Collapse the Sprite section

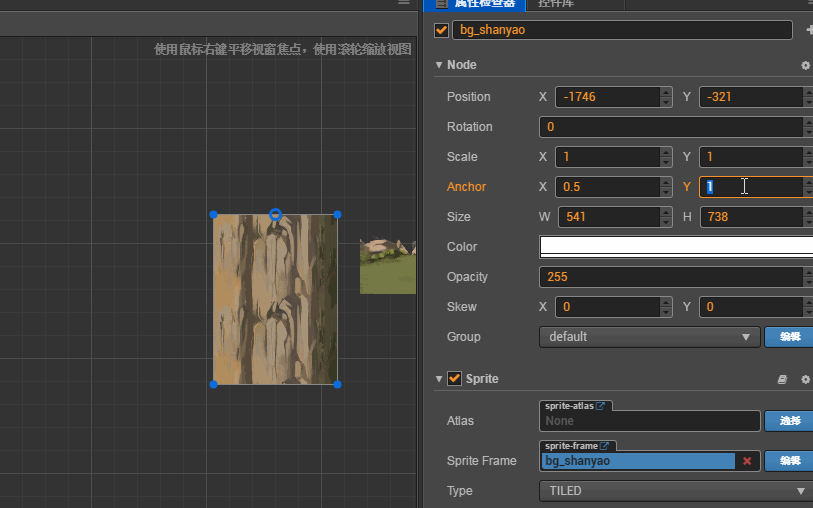tap(439, 379)
